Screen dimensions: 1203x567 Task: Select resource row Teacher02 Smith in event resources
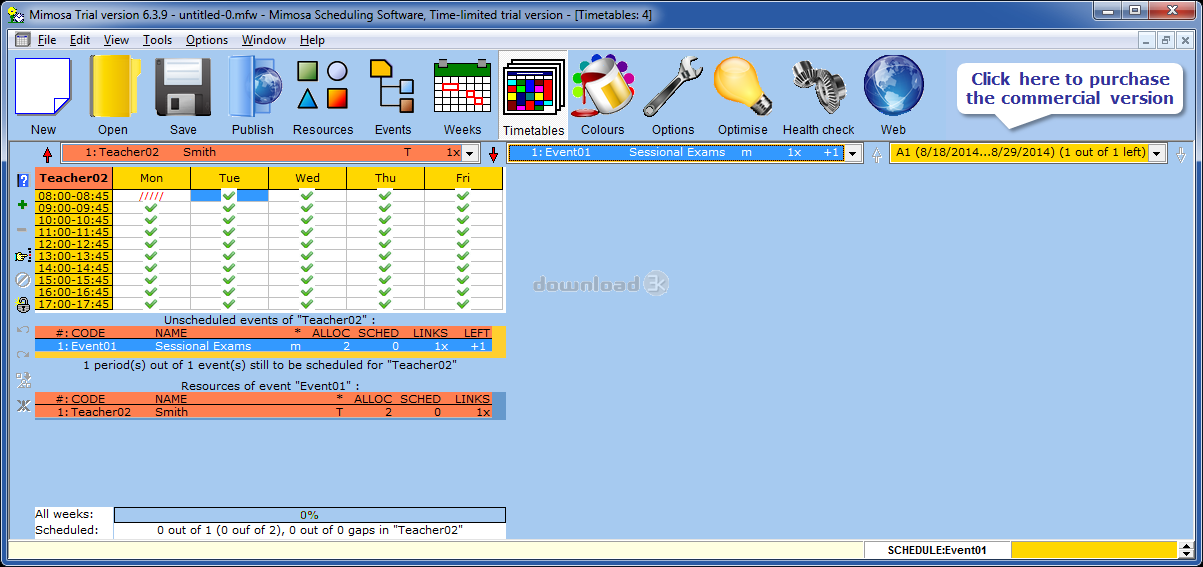[x=263, y=412]
